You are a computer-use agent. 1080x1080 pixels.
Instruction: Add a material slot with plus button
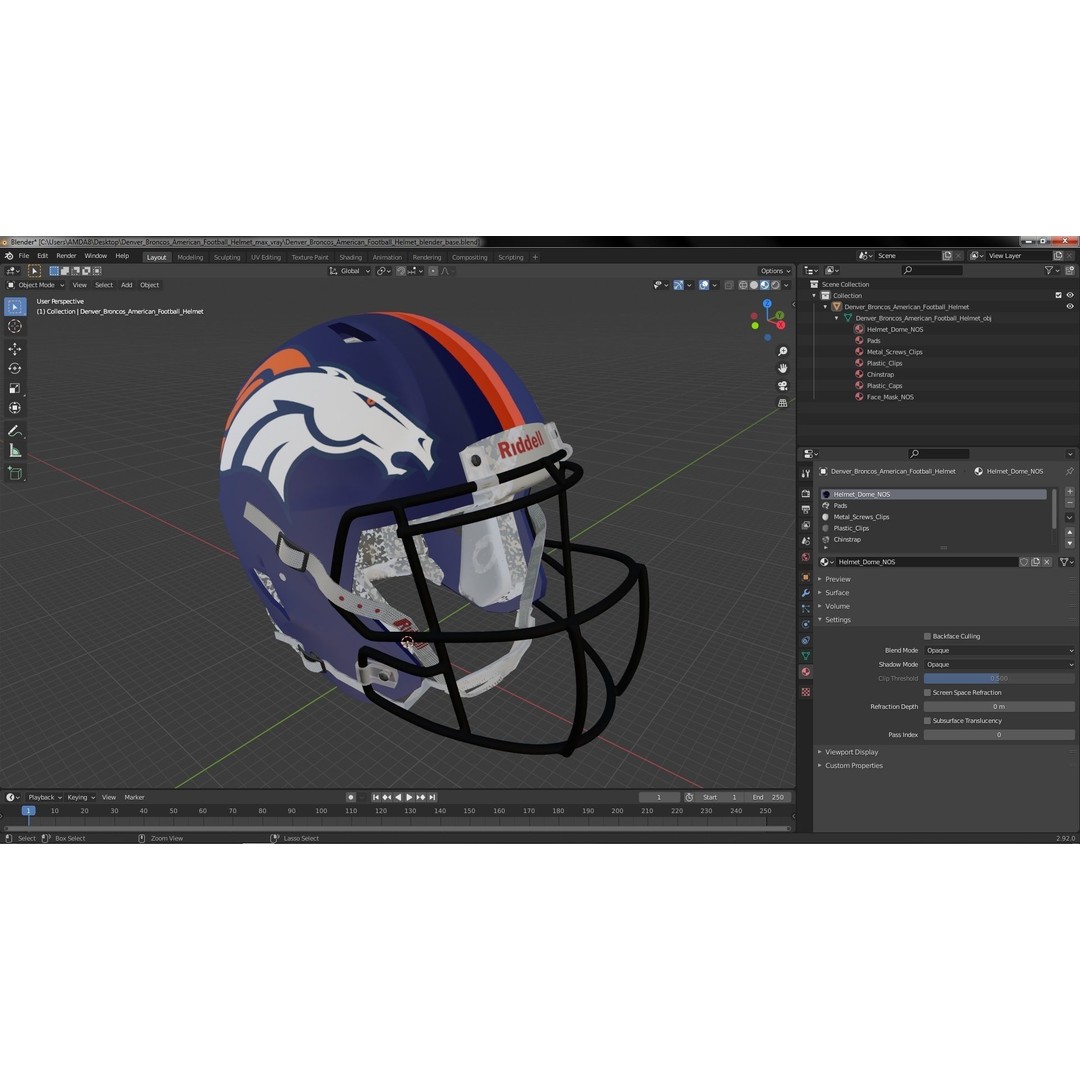pos(1070,492)
